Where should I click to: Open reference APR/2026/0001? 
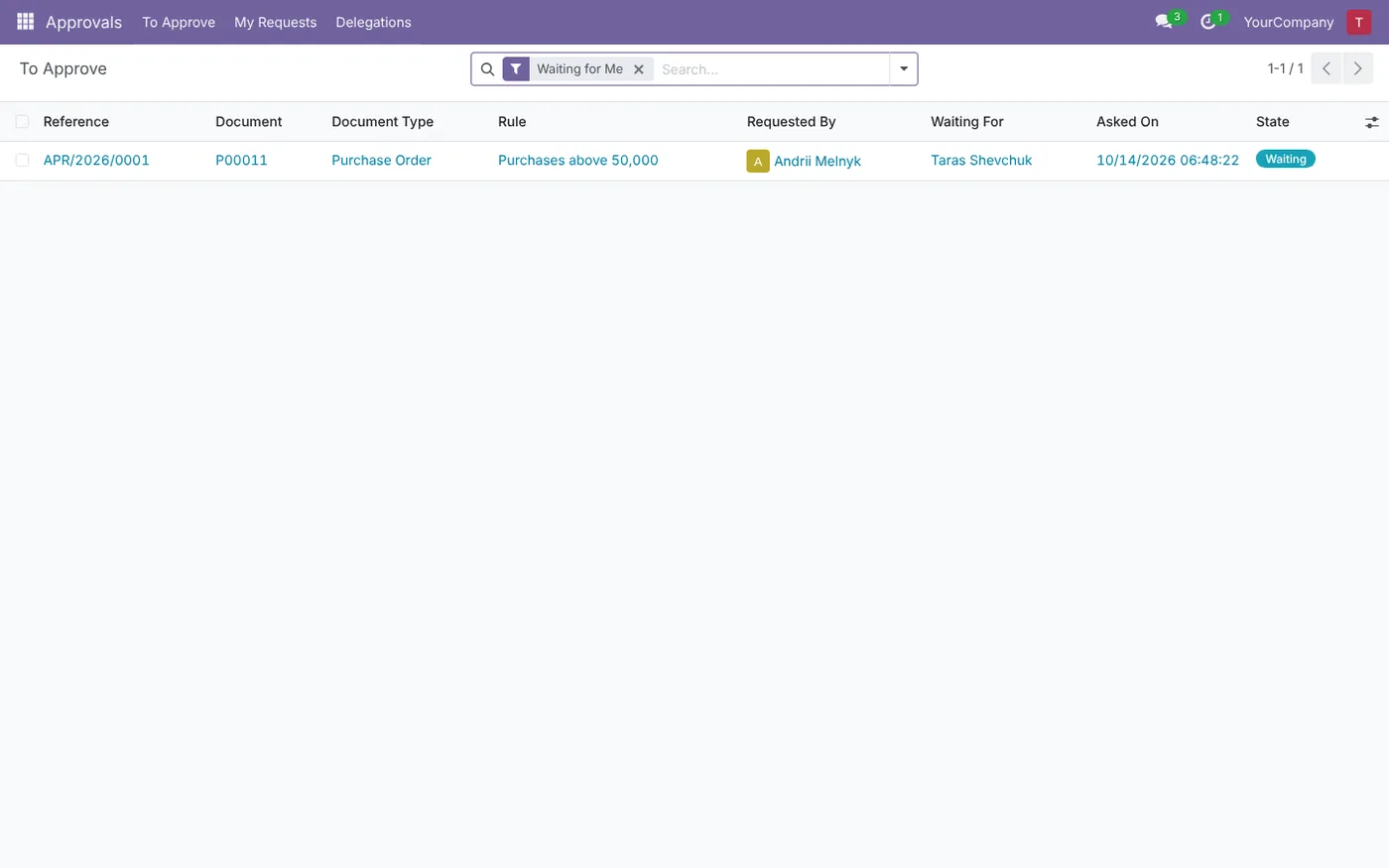96,160
